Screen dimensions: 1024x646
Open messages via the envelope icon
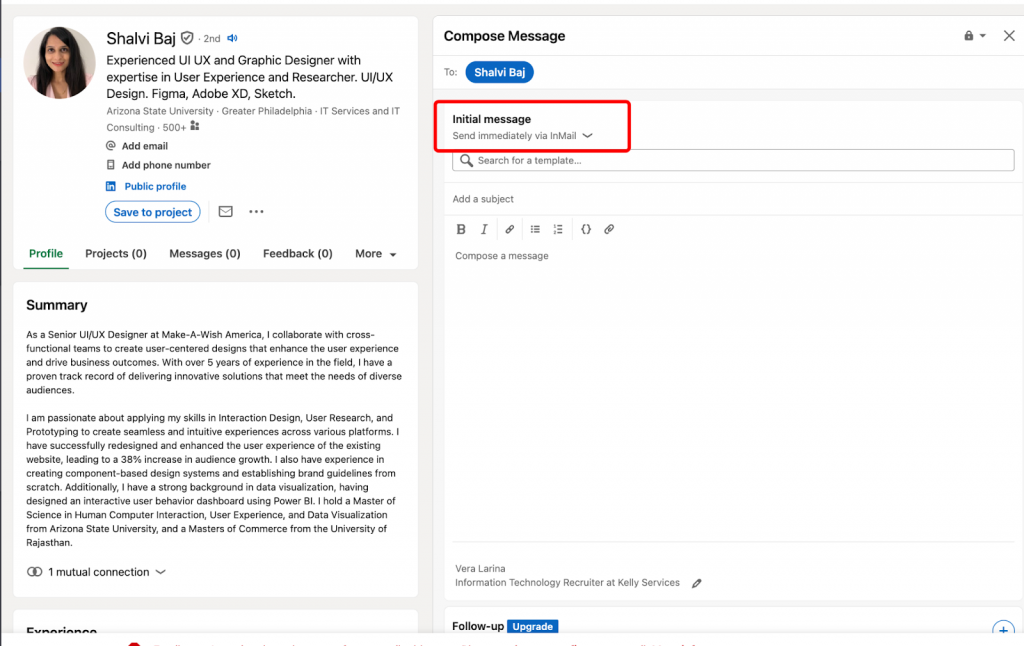(x=225, y=211)
